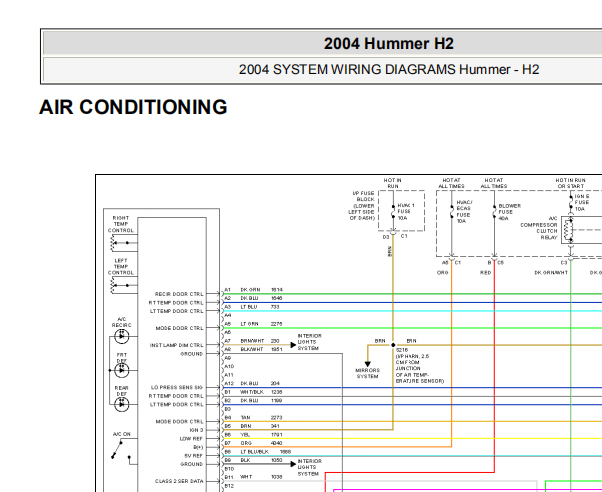The height and width of the screenshot is (492, 602).
Task: Click pin B4 'TAN' wire label
Action: (x=245, y=417)
